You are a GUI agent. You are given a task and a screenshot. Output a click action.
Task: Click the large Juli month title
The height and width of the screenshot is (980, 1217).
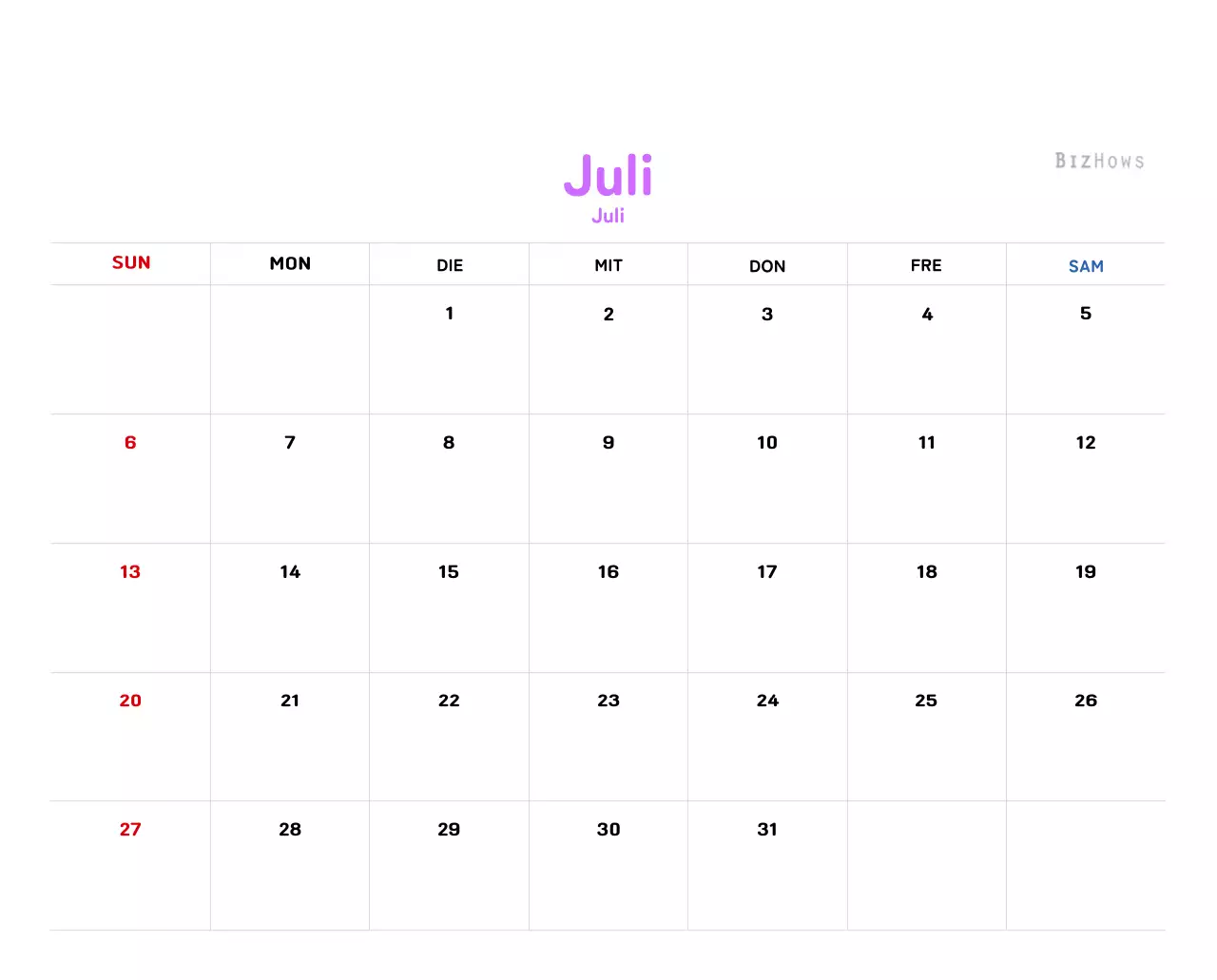(x=608, y=176)
